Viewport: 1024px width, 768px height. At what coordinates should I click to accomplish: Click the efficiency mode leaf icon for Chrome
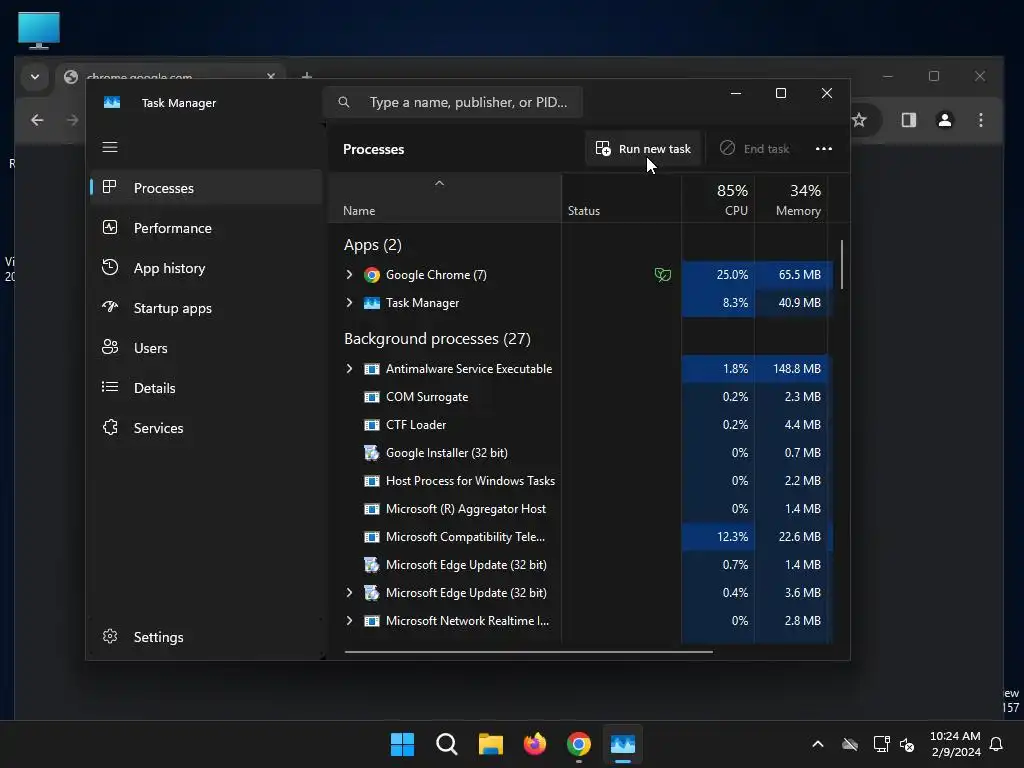click(662, 275)
